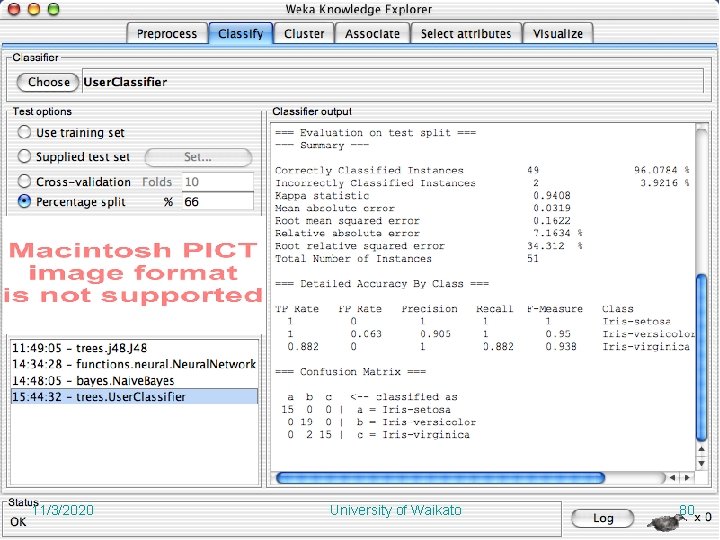Go to the Associate tab
720x540 pixels.
point(372,34)
